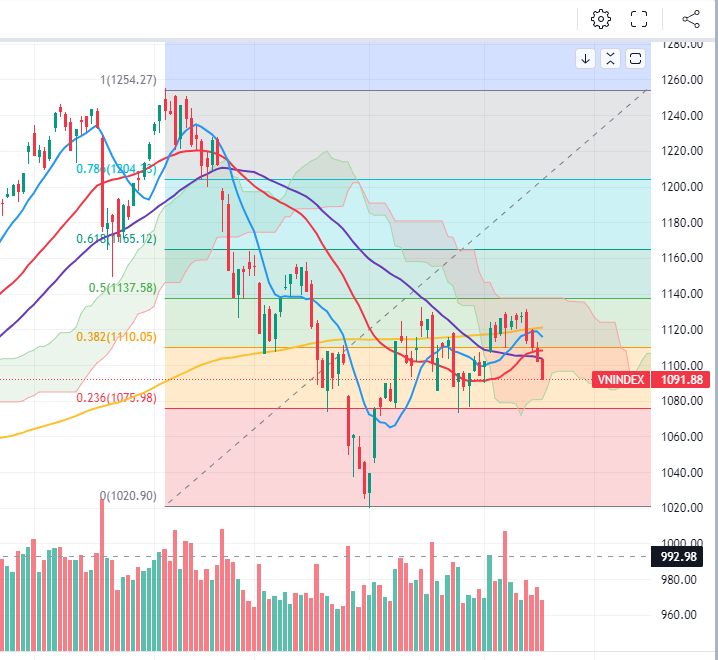The width and height of the screenshot is (718, 660).
Task: Click the VNINDEX symbol tag on price axis
Action: point(620,380)
